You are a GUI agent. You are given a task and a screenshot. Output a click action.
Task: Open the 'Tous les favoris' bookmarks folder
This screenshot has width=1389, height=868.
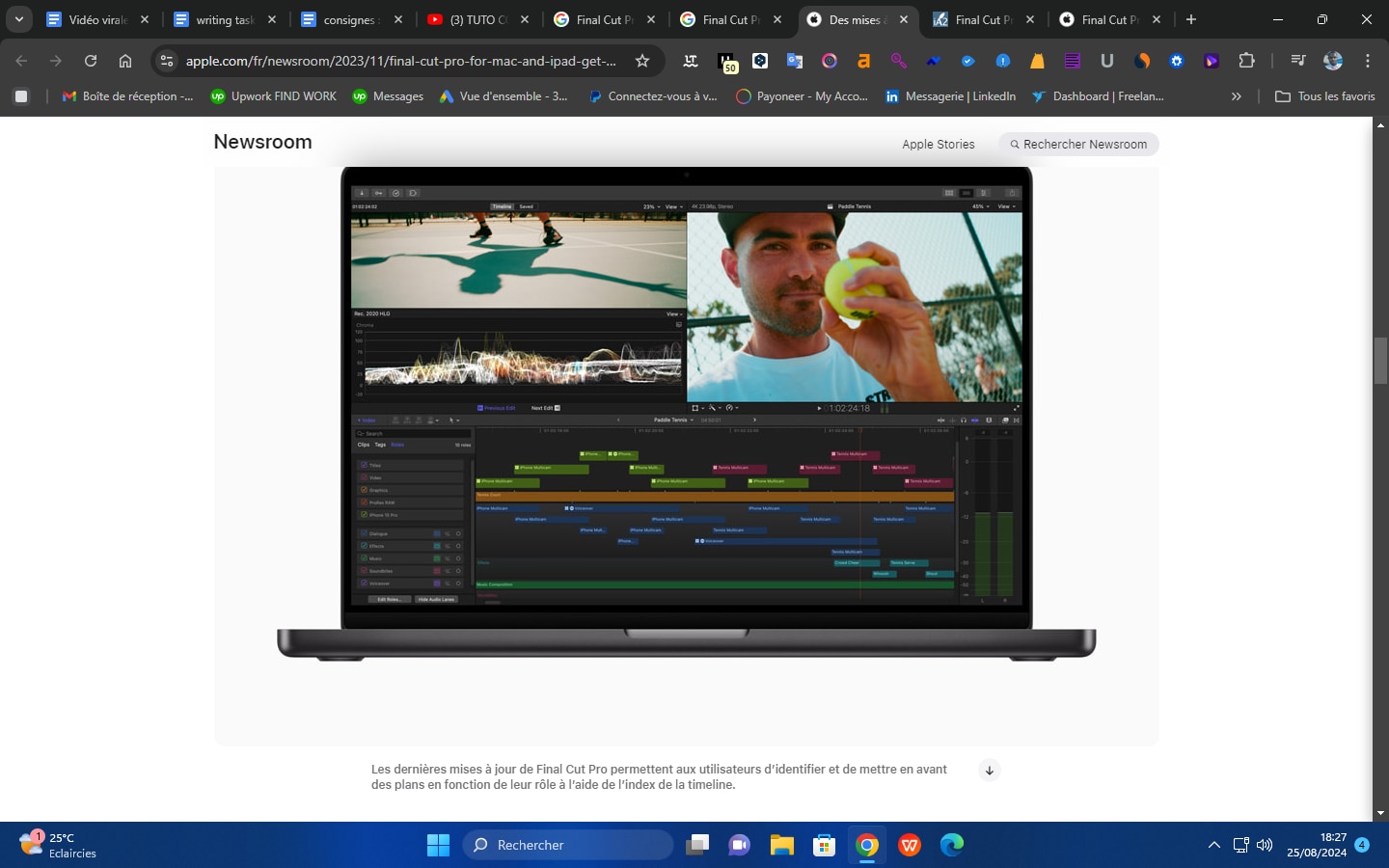click(1325, 95)
